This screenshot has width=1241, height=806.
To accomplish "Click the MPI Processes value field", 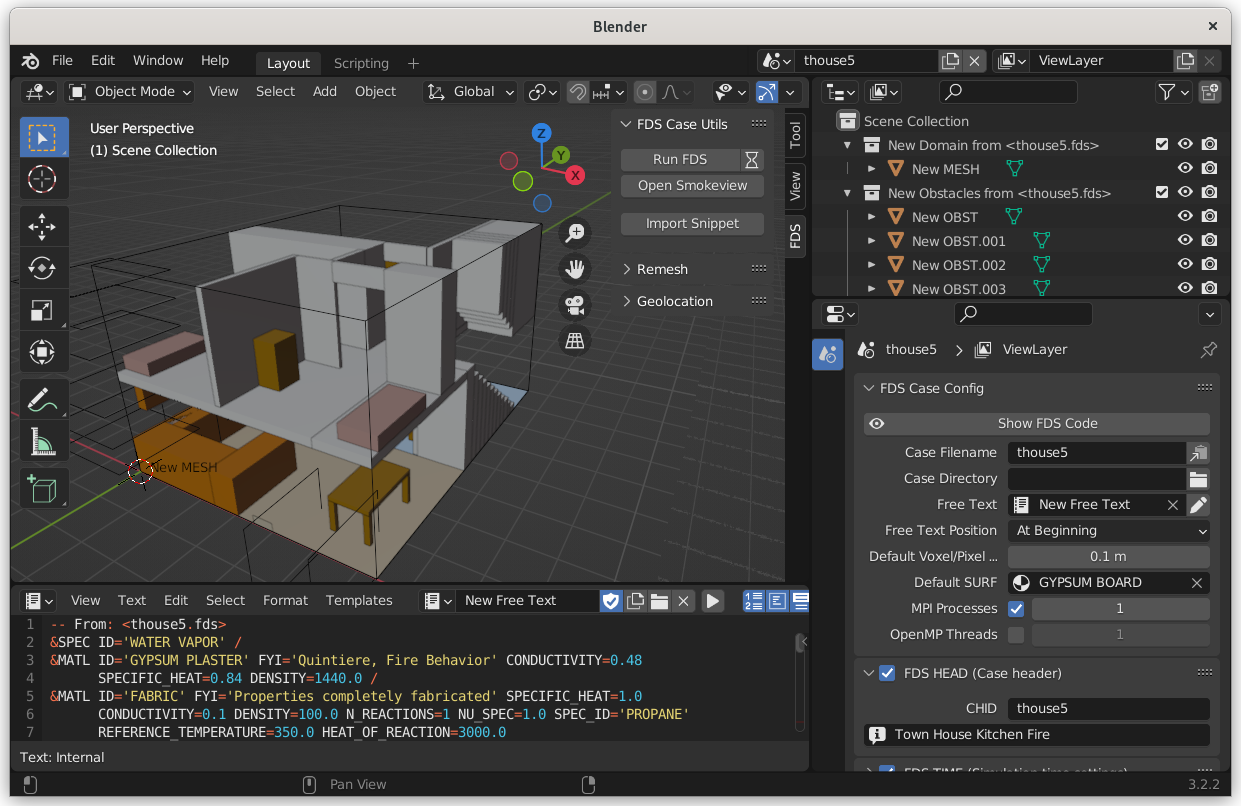I will pyautogui.click(x=1120, y=608).
